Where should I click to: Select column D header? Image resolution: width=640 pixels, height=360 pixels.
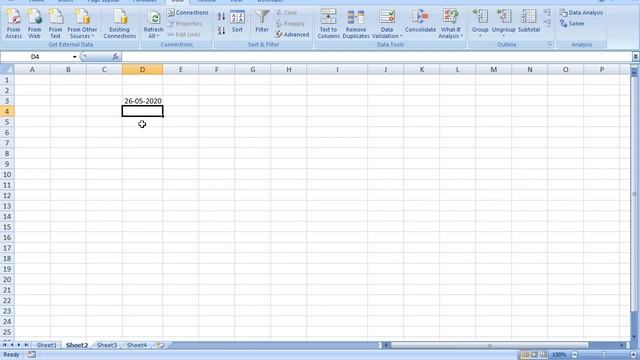pos(142,69)
